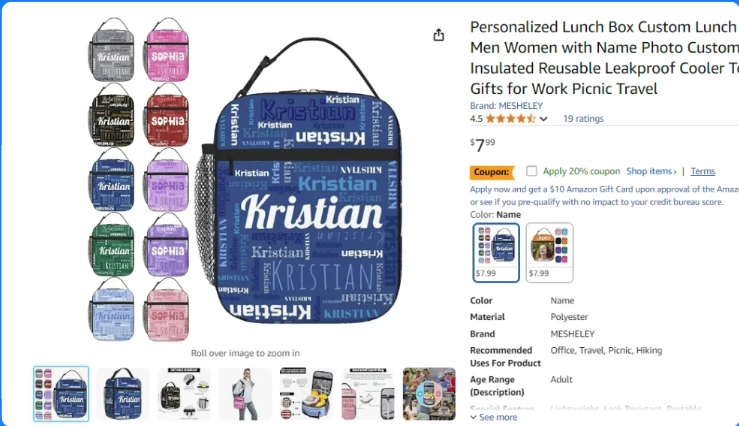The image size is (739, 426).
Task: View thumbnail showing black bag features
Action: [184, 393]
